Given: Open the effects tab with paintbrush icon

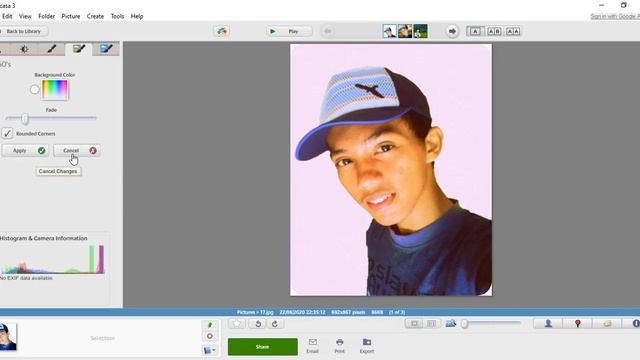Looking at the screenshot, I should [51, 49].
